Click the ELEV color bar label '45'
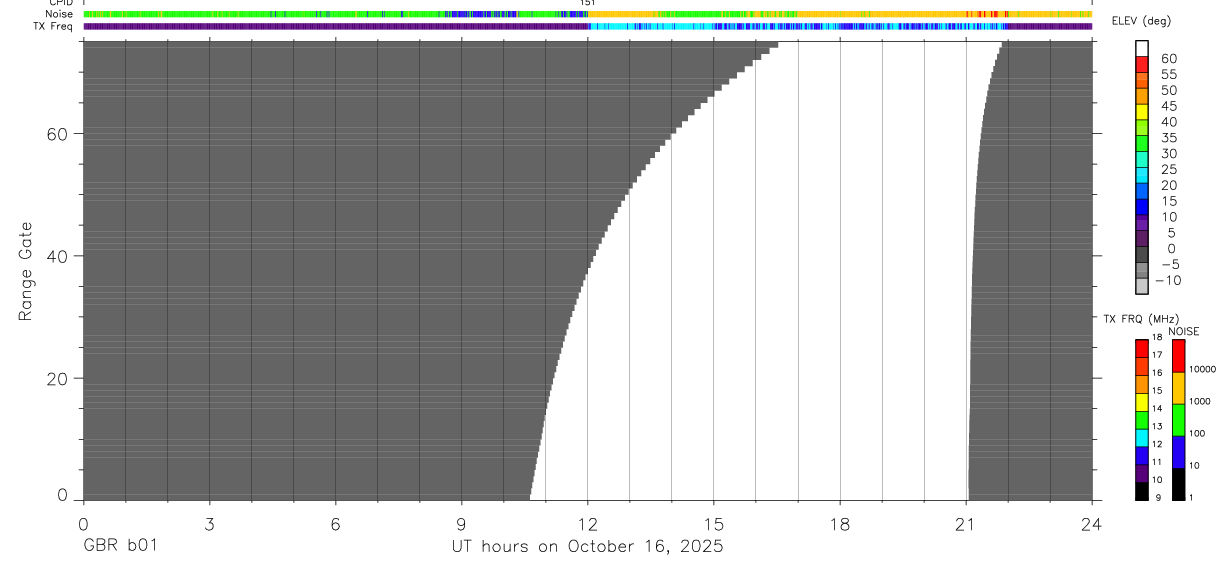1228x567 pixels. [x=1169, y=106]
